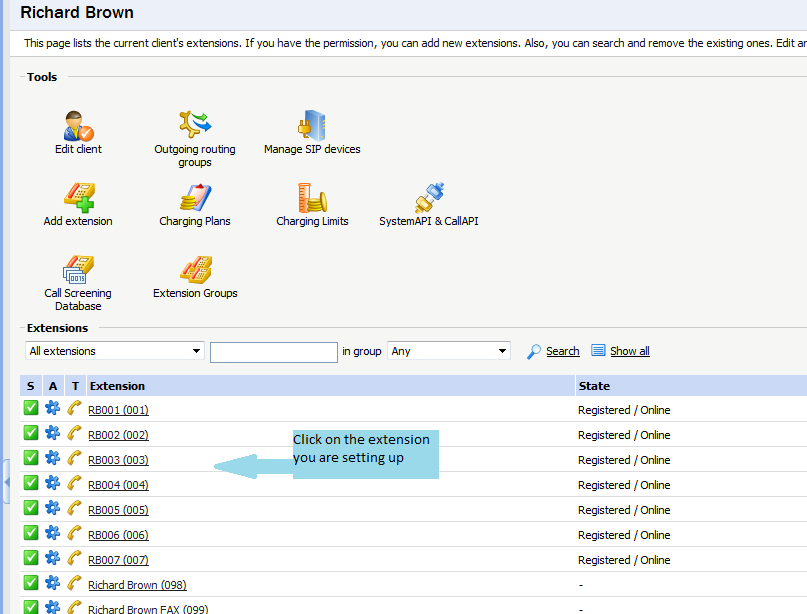Open extension RB005 (005)
This screenshot has height=614, width=807.
(x=118, y=510)
